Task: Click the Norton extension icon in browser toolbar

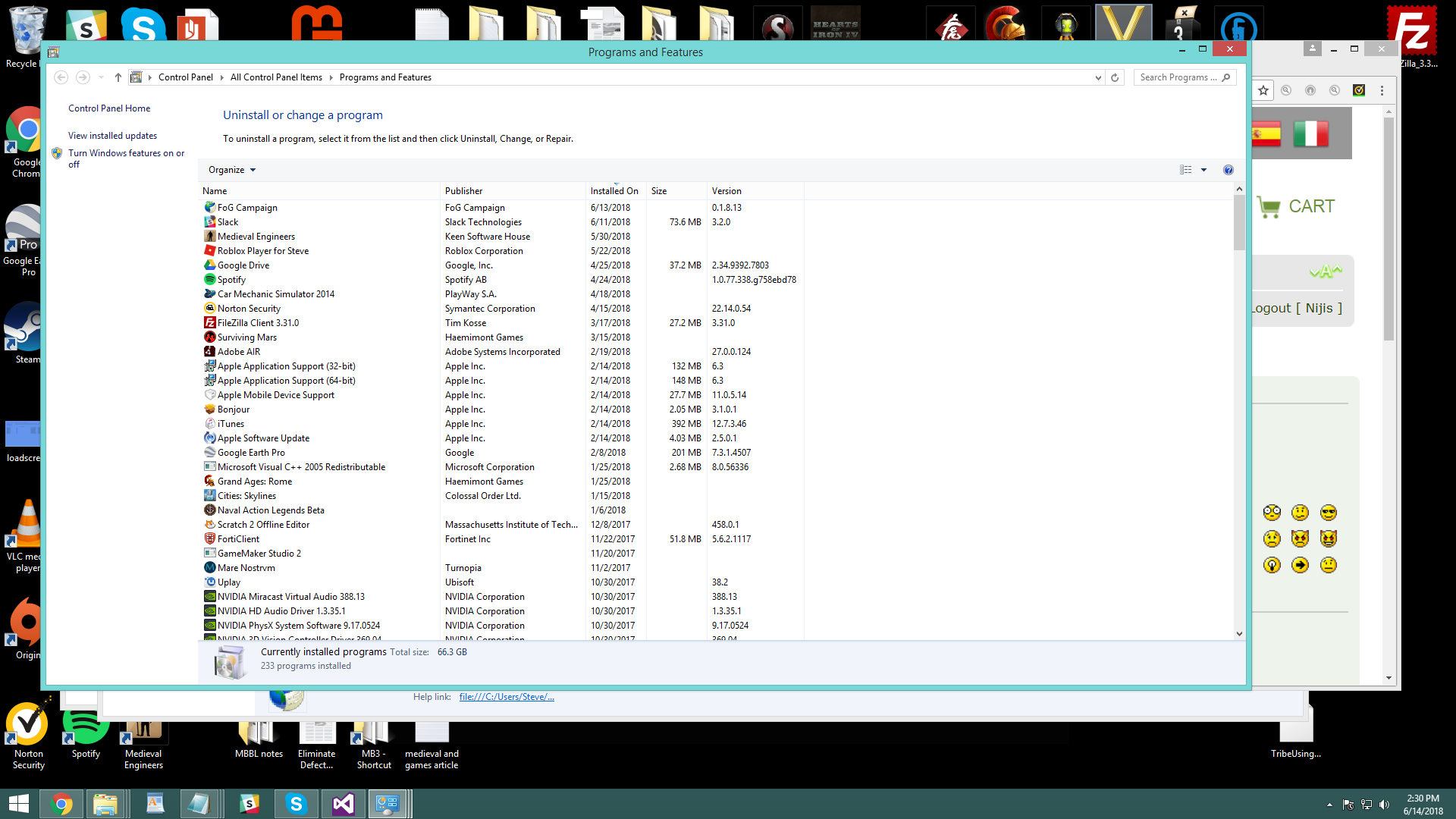Action: 1359,90
